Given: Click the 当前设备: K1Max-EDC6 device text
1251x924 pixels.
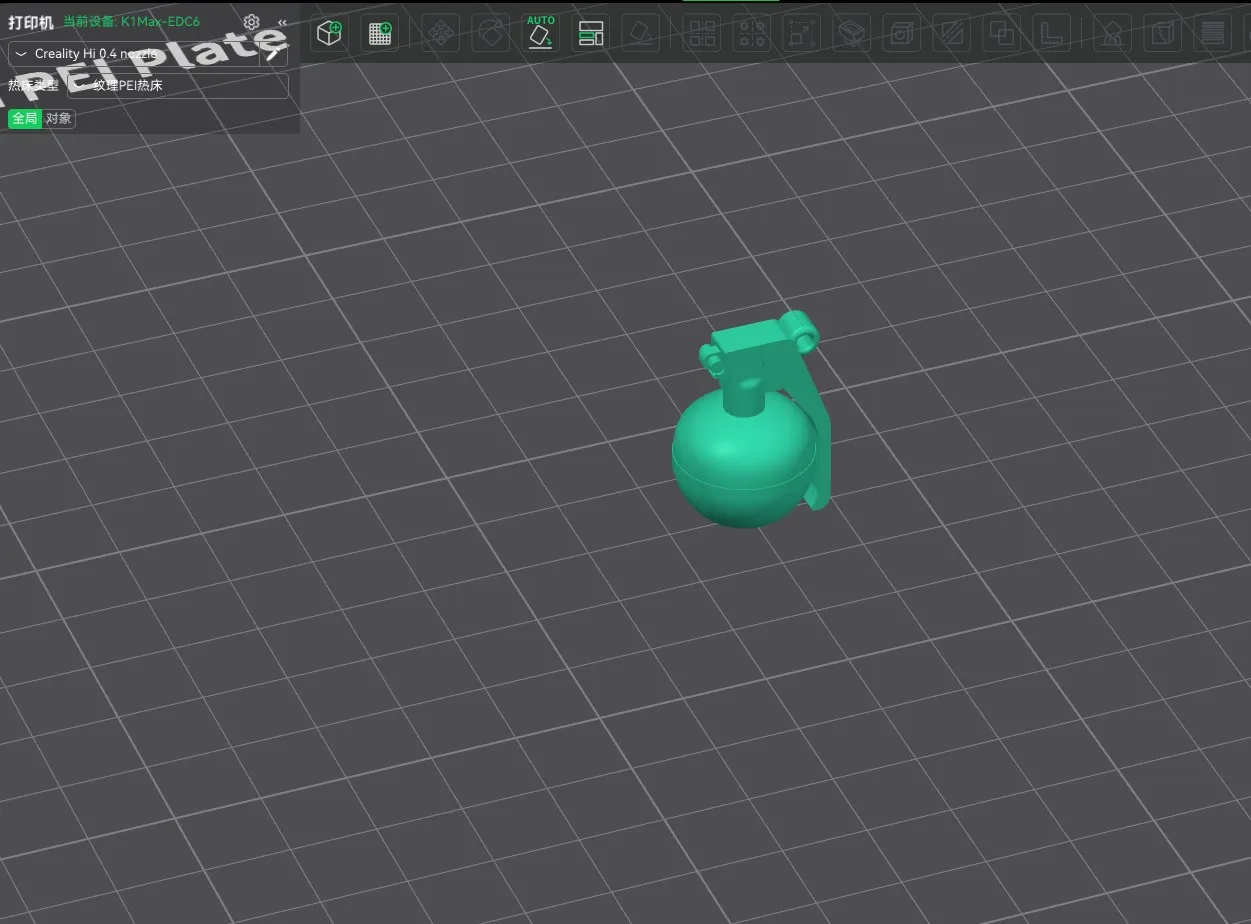Looking at the screenshot, I should pos(131,21).
